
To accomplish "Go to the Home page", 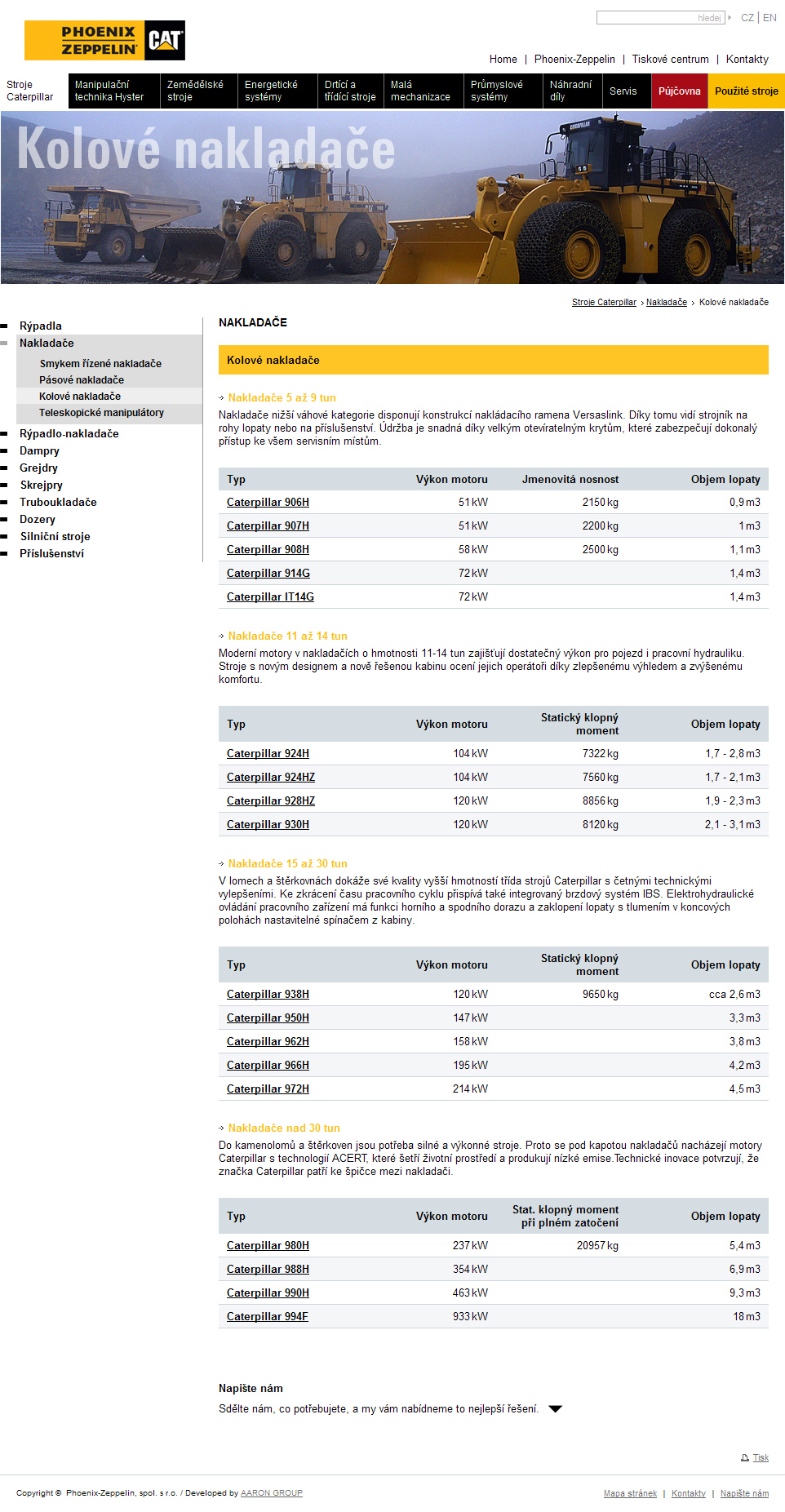I will (503, 59).
